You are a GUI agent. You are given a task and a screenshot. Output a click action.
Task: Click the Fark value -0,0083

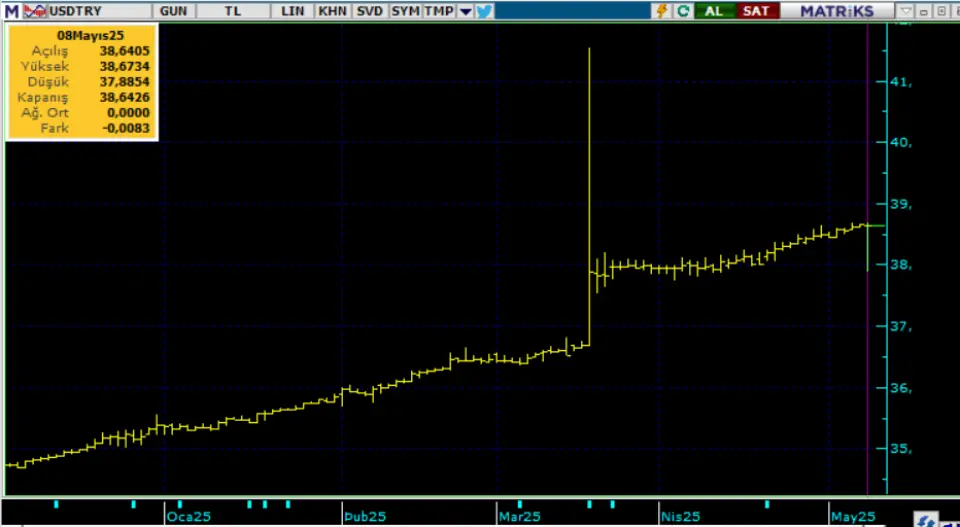pos(126,128)
